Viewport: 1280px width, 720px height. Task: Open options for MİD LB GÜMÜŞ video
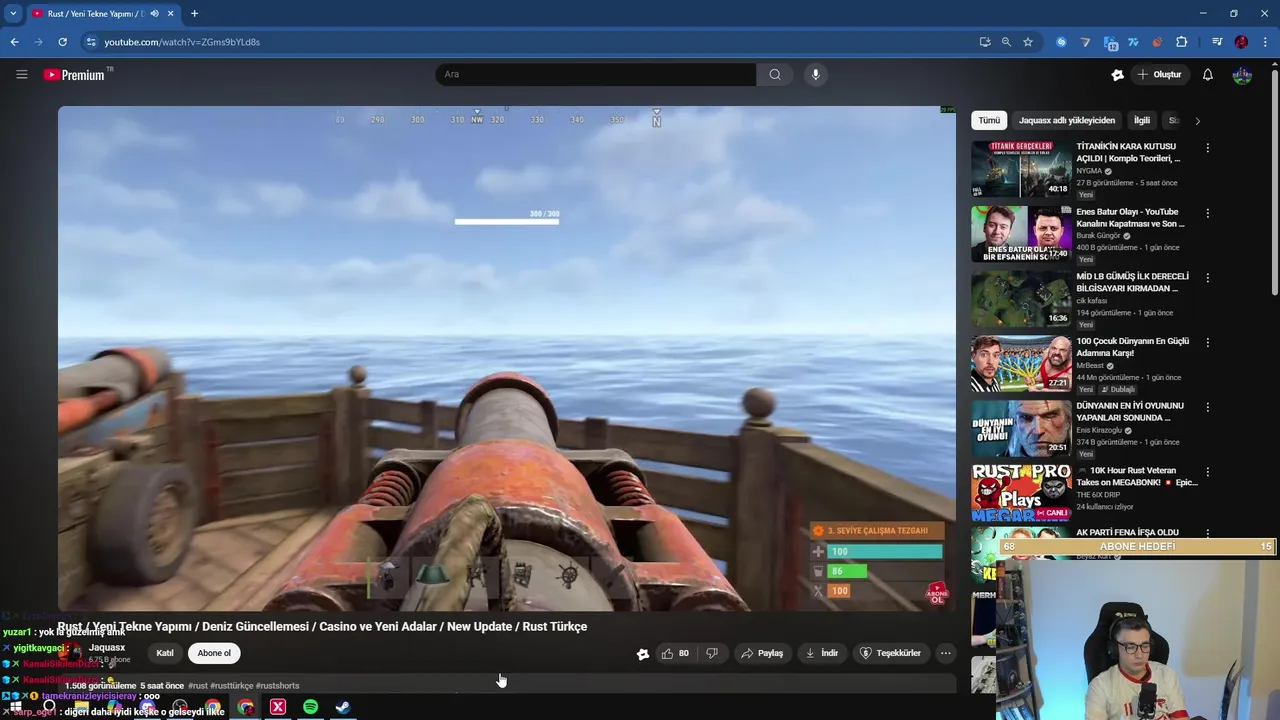1207,278
